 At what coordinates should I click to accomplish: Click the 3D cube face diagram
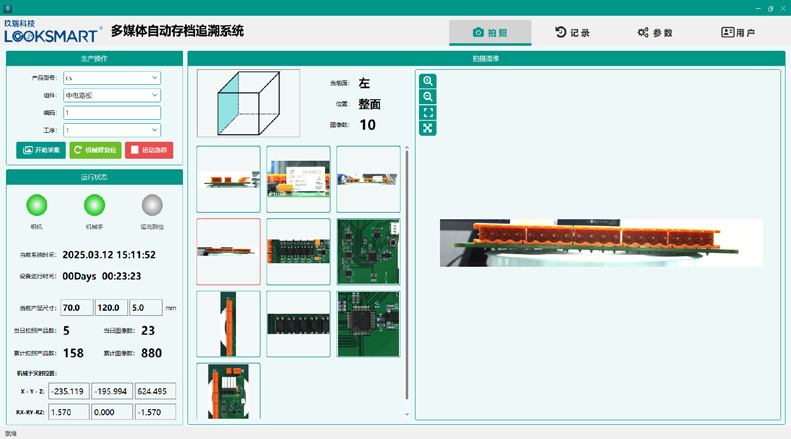pos(248,103)
